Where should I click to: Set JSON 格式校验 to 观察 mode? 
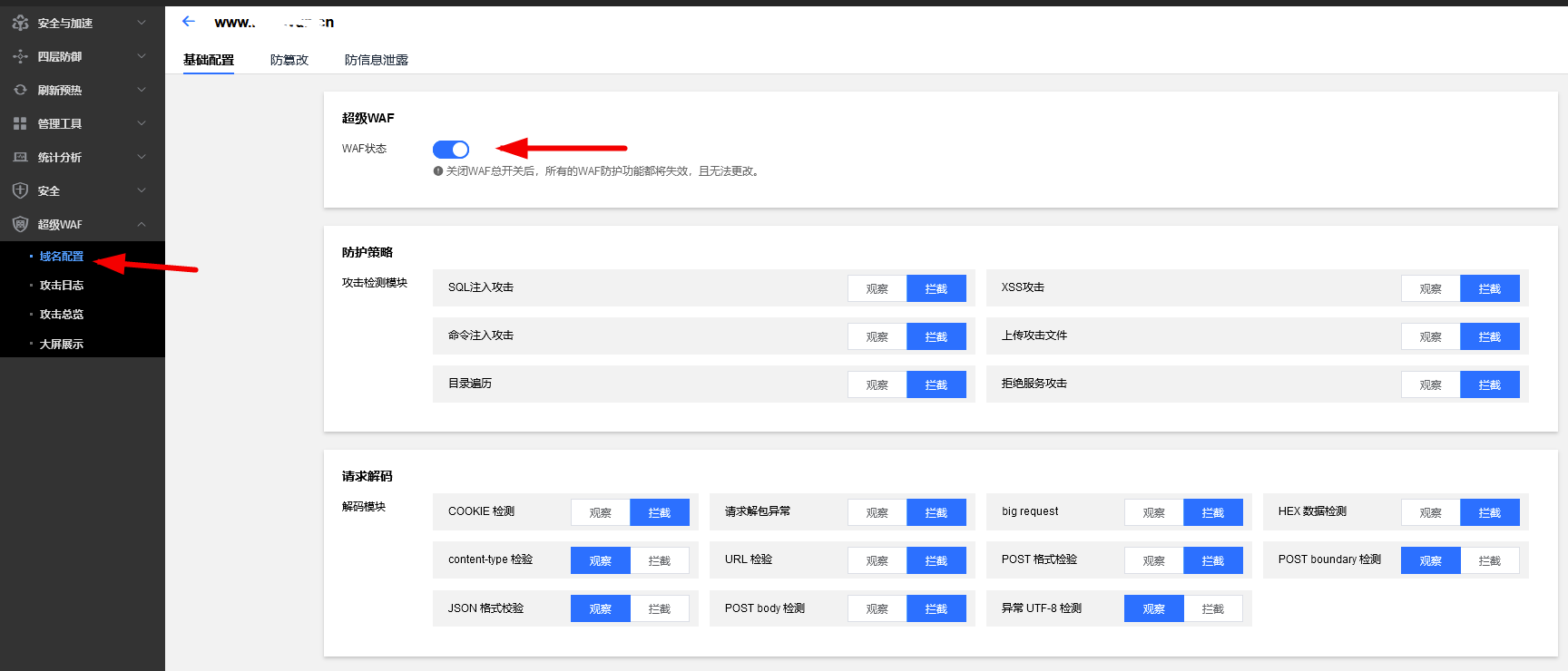[x=601, y=608]
